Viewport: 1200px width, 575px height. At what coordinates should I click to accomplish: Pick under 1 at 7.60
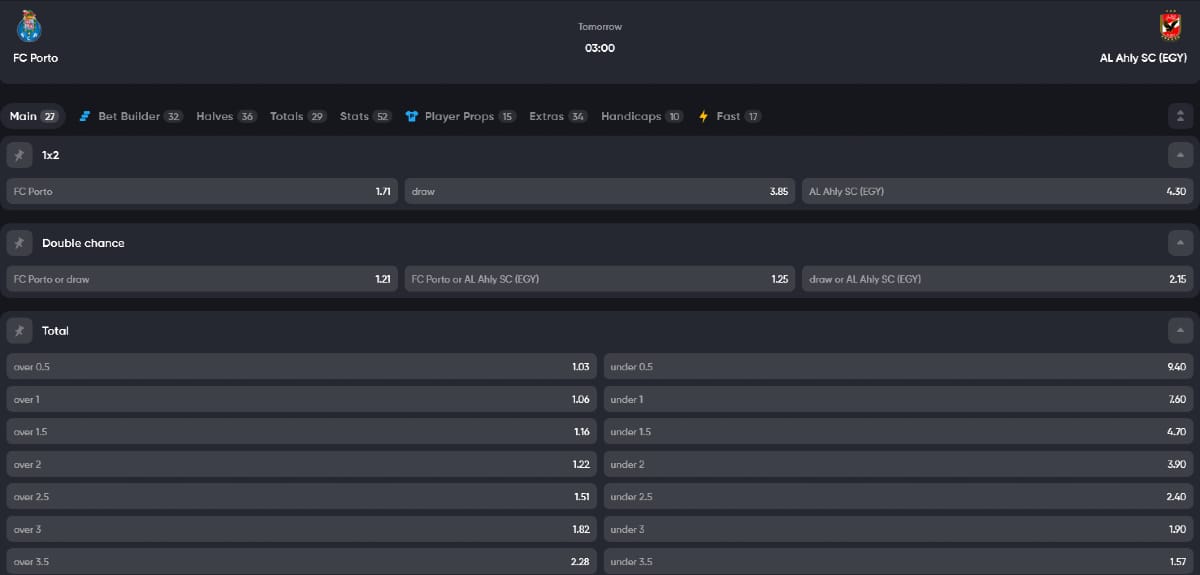pos(899,399)
